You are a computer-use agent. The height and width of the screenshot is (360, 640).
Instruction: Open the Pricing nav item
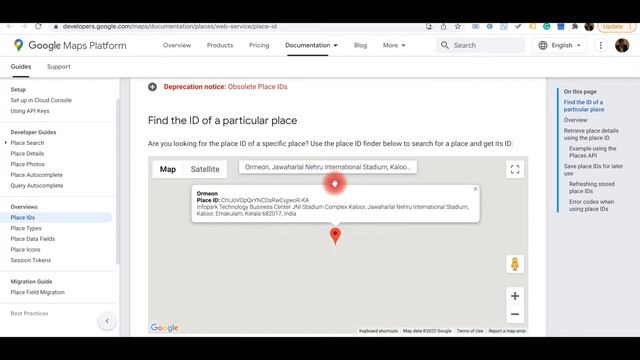259,45
